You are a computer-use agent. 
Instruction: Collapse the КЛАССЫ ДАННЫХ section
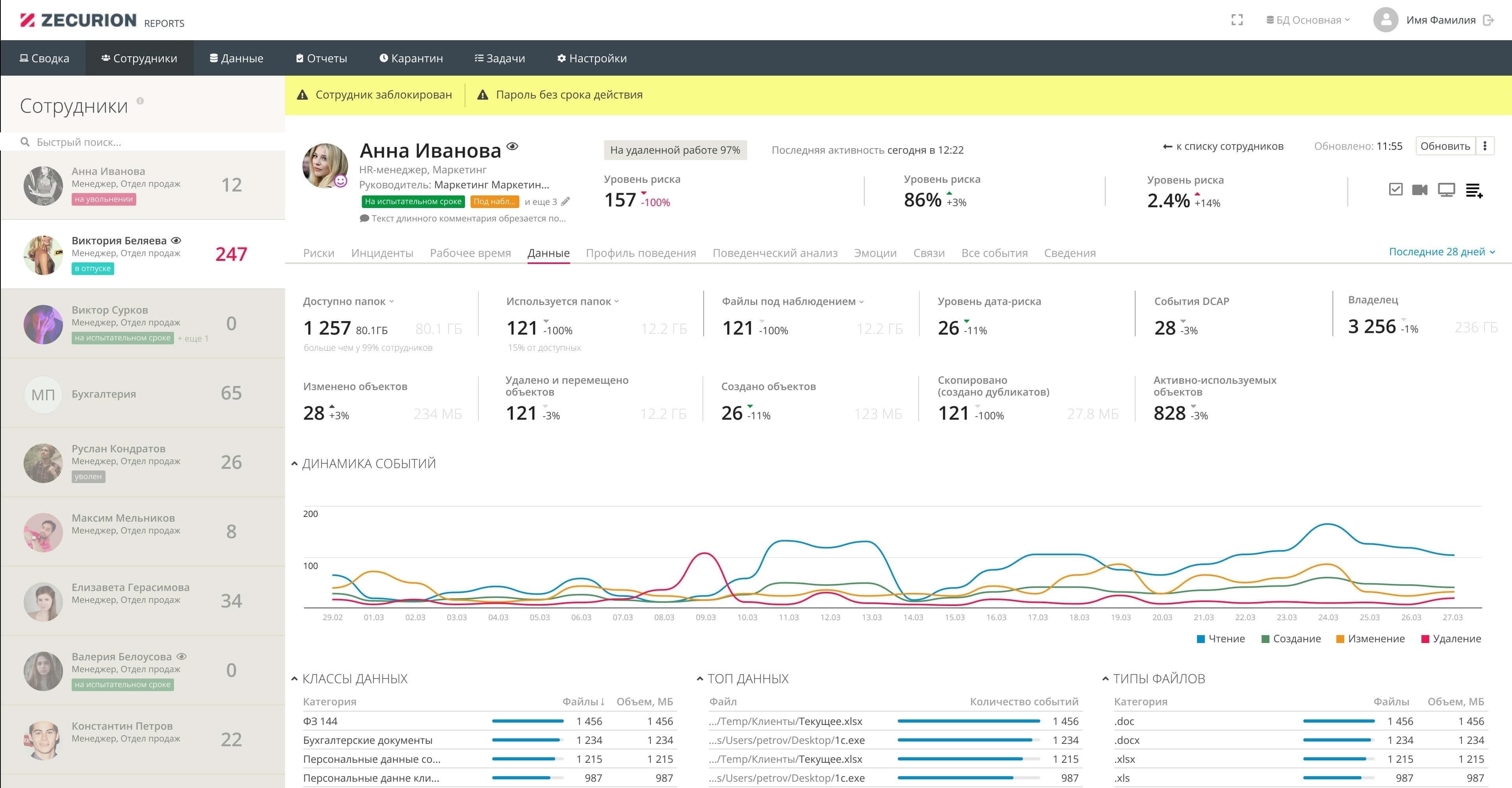295,679
